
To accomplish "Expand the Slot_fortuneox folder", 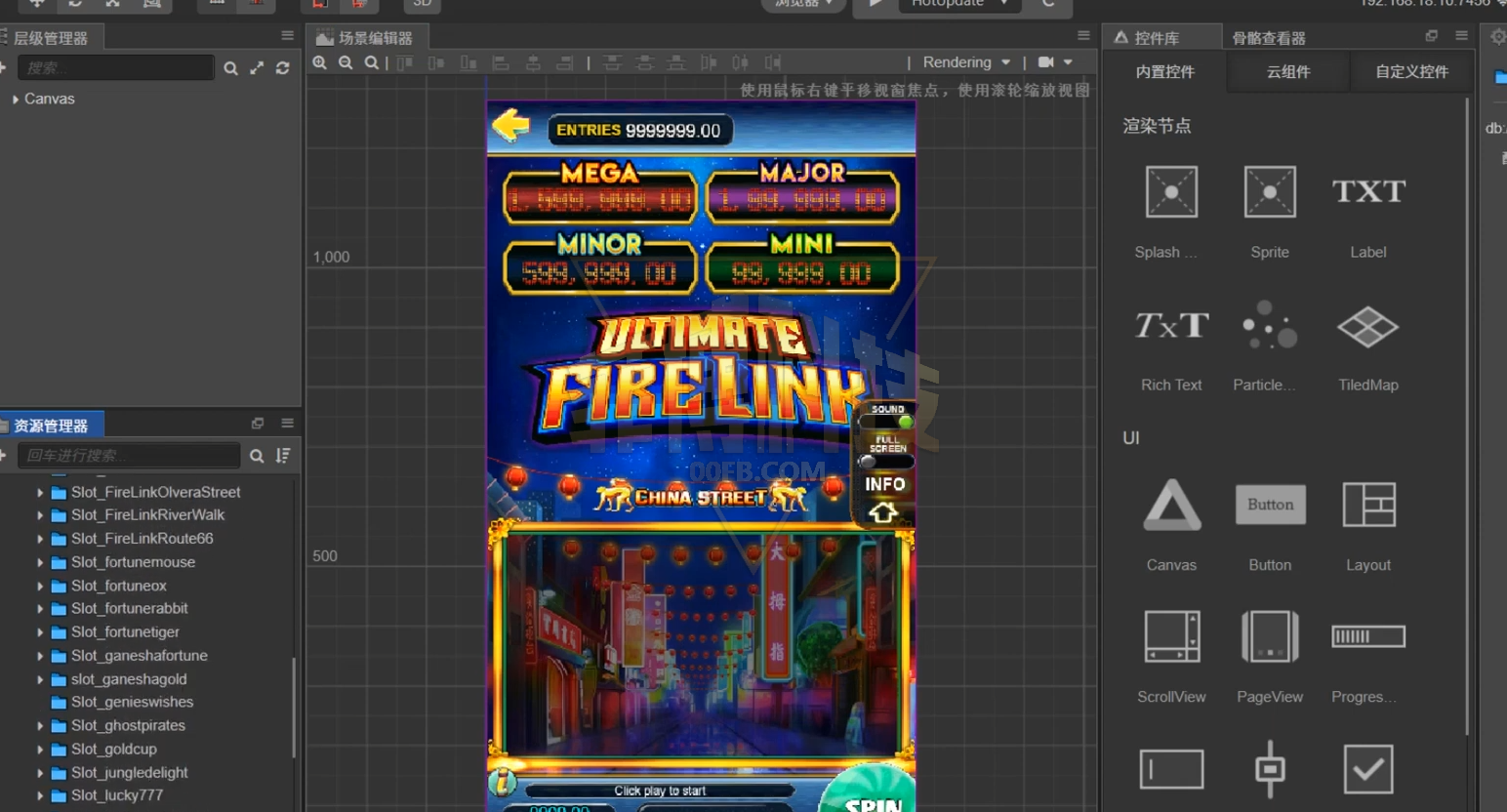I will point(40,587).
